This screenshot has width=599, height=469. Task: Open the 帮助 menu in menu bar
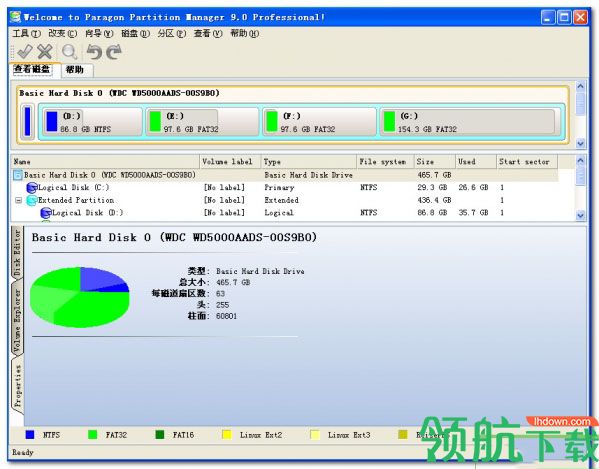[x=244, y=34]
